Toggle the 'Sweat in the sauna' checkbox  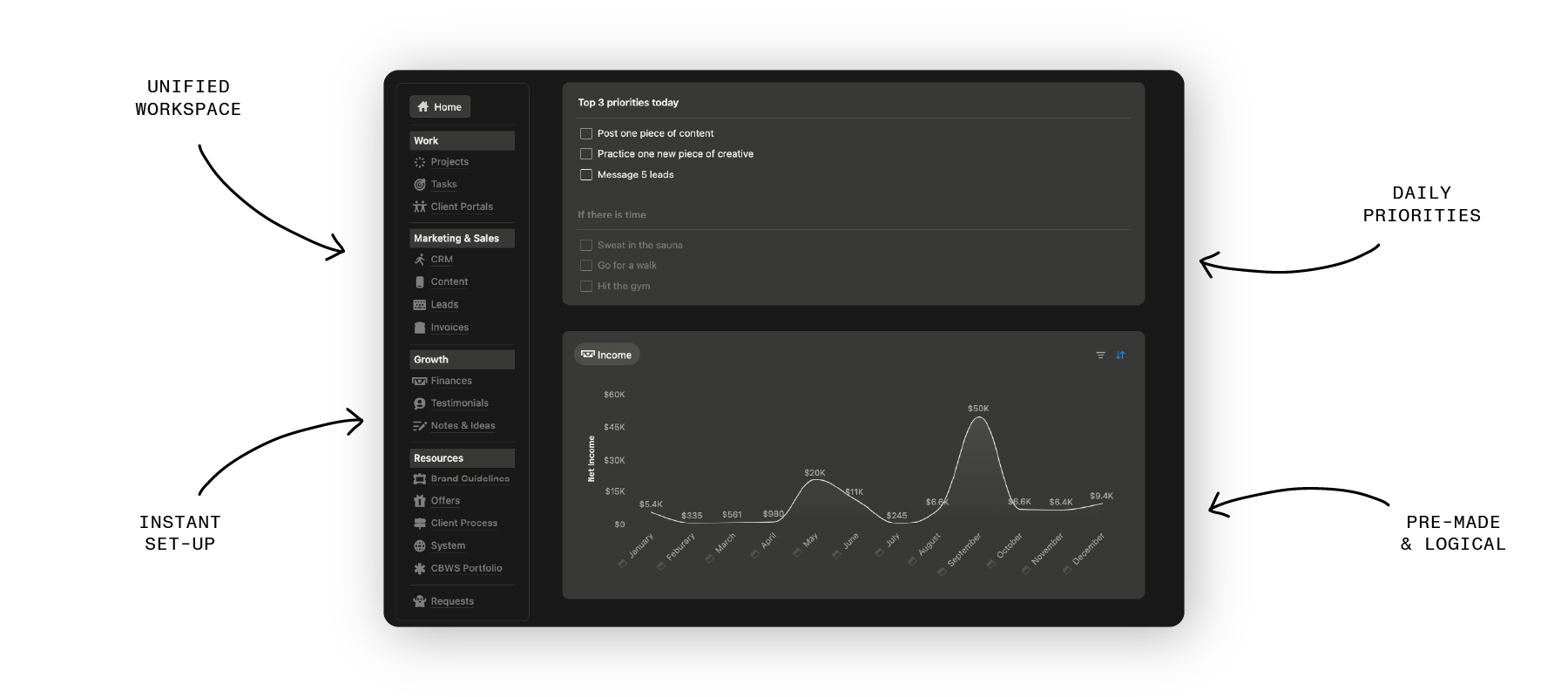(x=586, y=246)
